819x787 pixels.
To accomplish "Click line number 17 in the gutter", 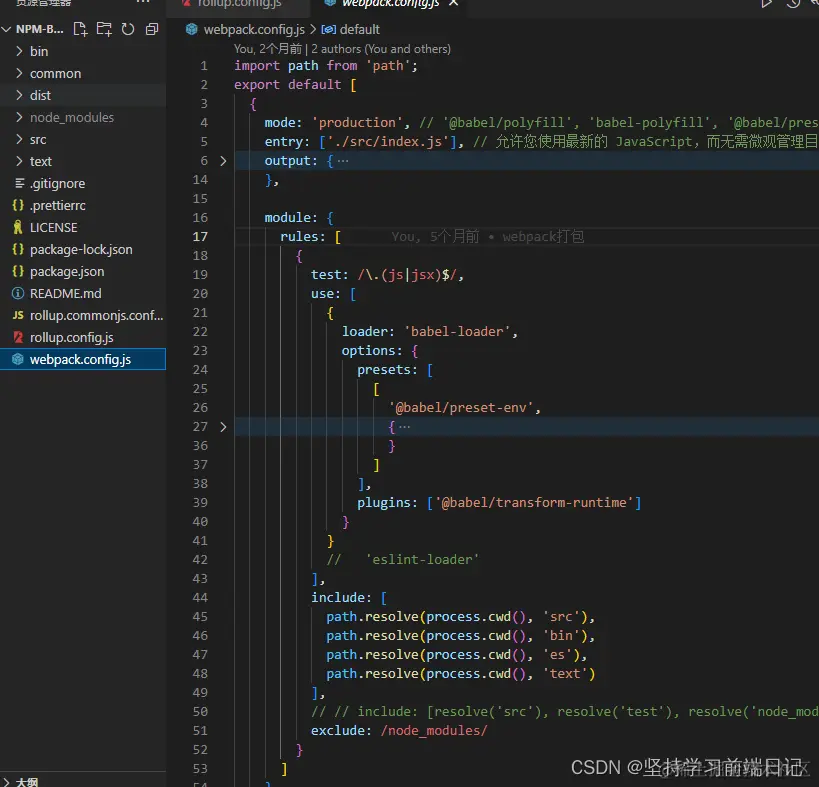I will 200,237.
